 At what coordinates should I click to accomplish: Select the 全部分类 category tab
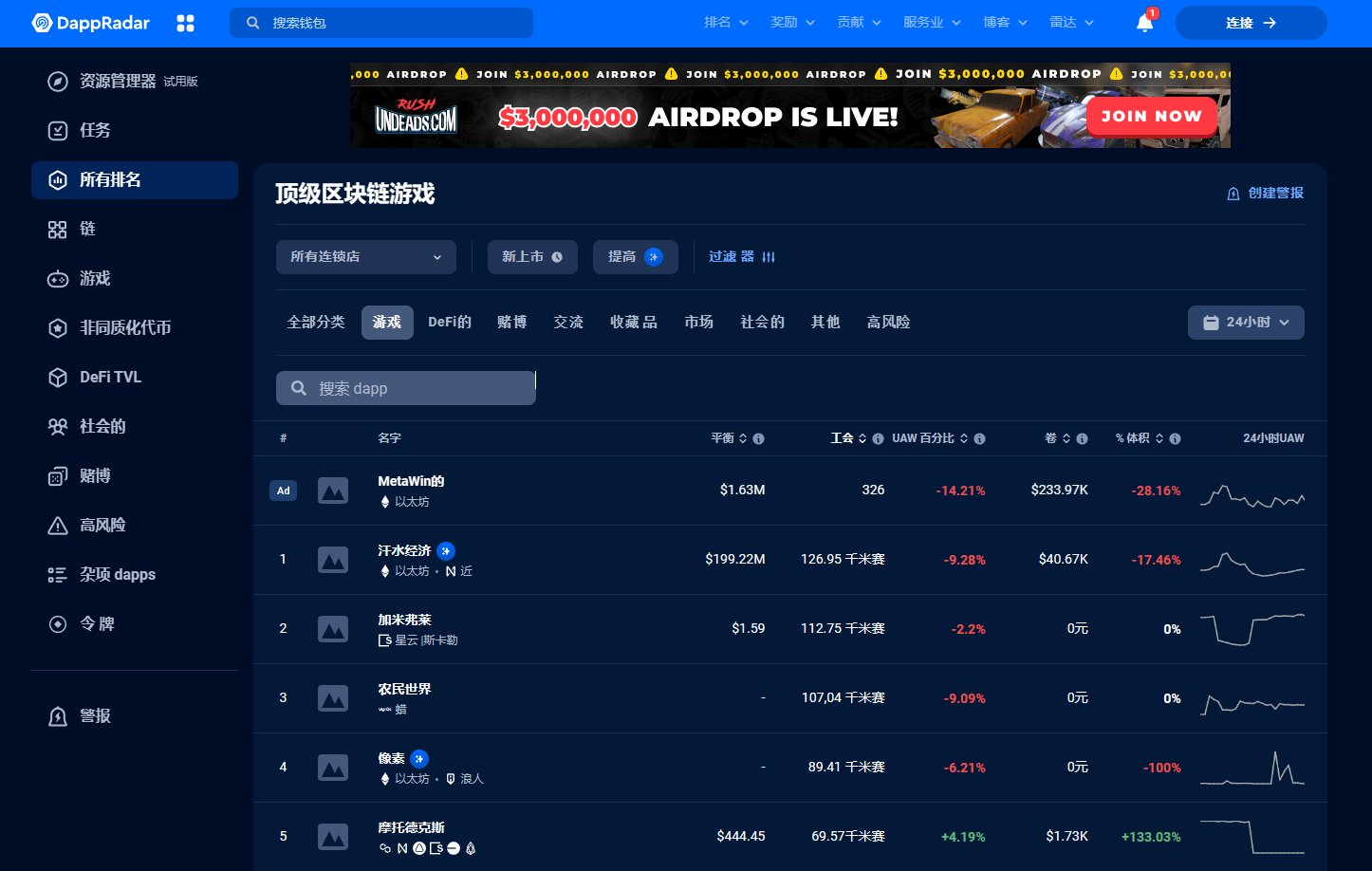coord(316,323)
